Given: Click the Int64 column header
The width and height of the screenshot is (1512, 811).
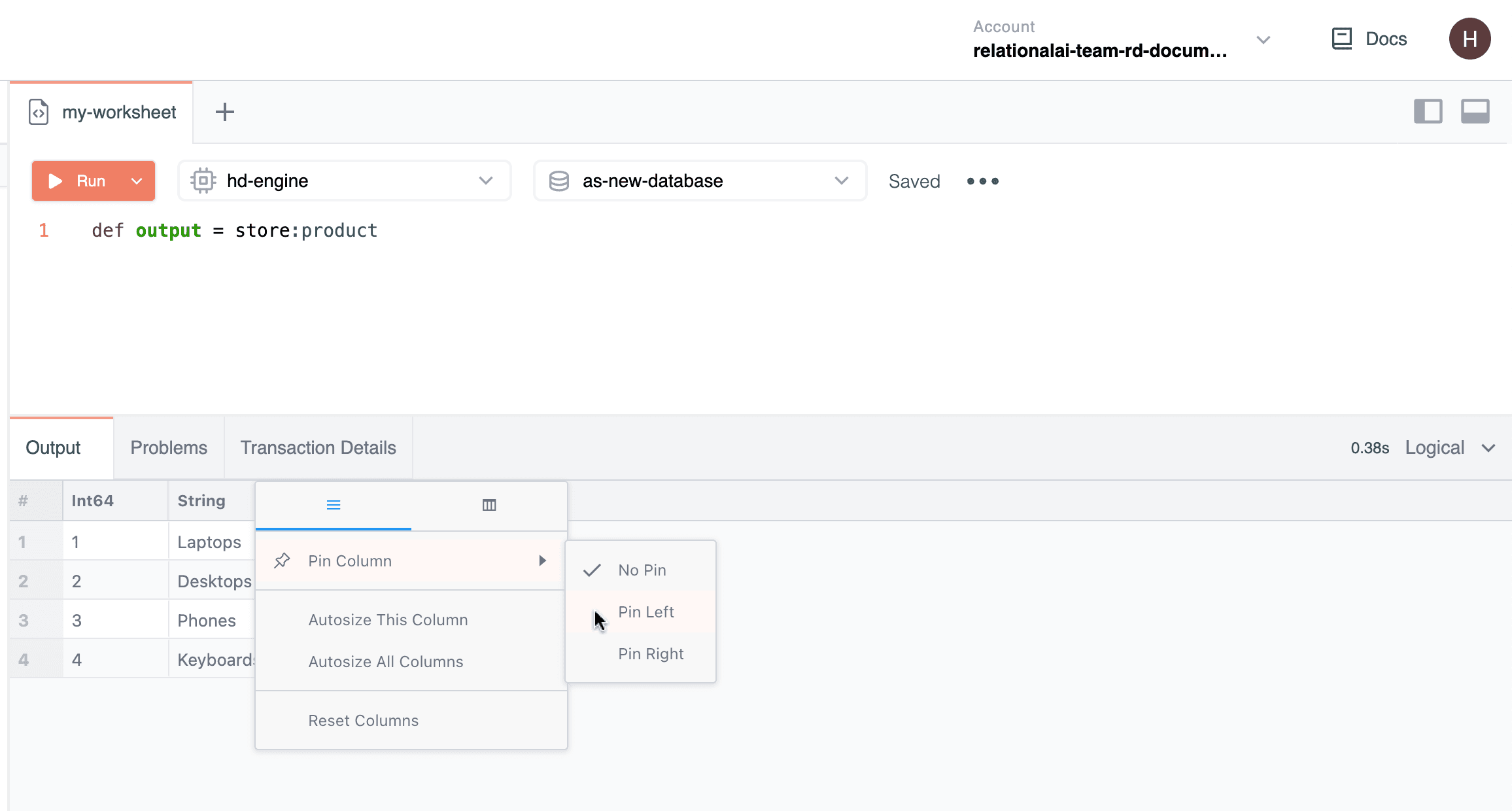Looking at the screenshot, I should pyautogui.click(x=93, y=501).
